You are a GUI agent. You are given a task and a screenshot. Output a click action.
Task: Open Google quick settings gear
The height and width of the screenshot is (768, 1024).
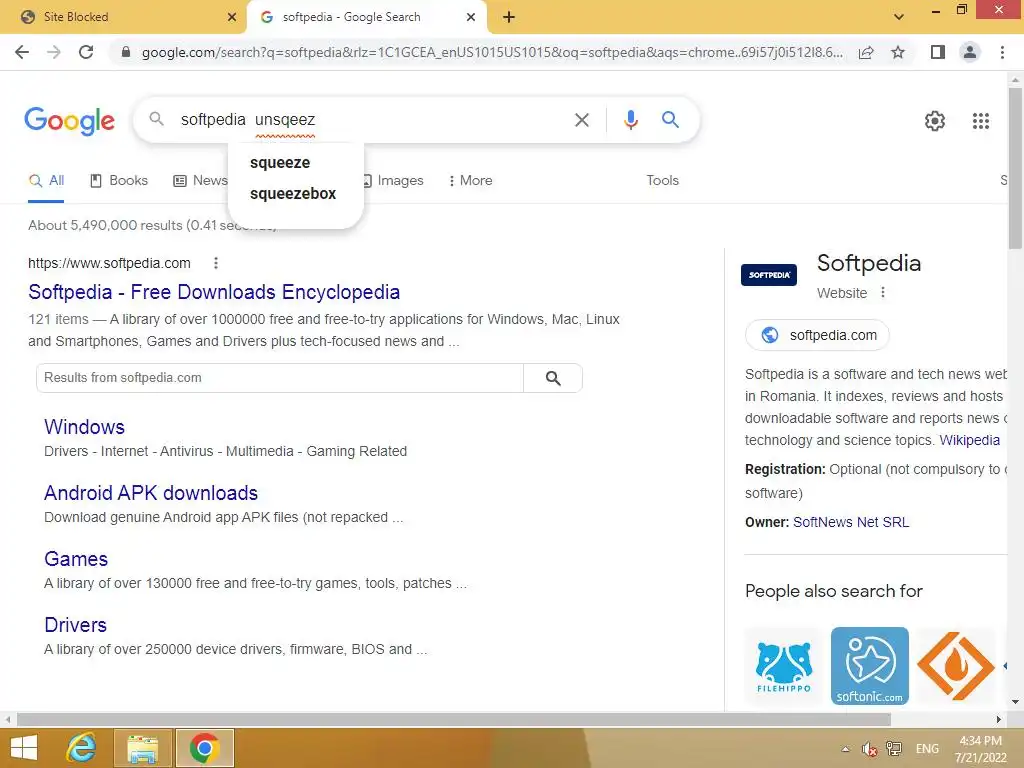(935, 121)
